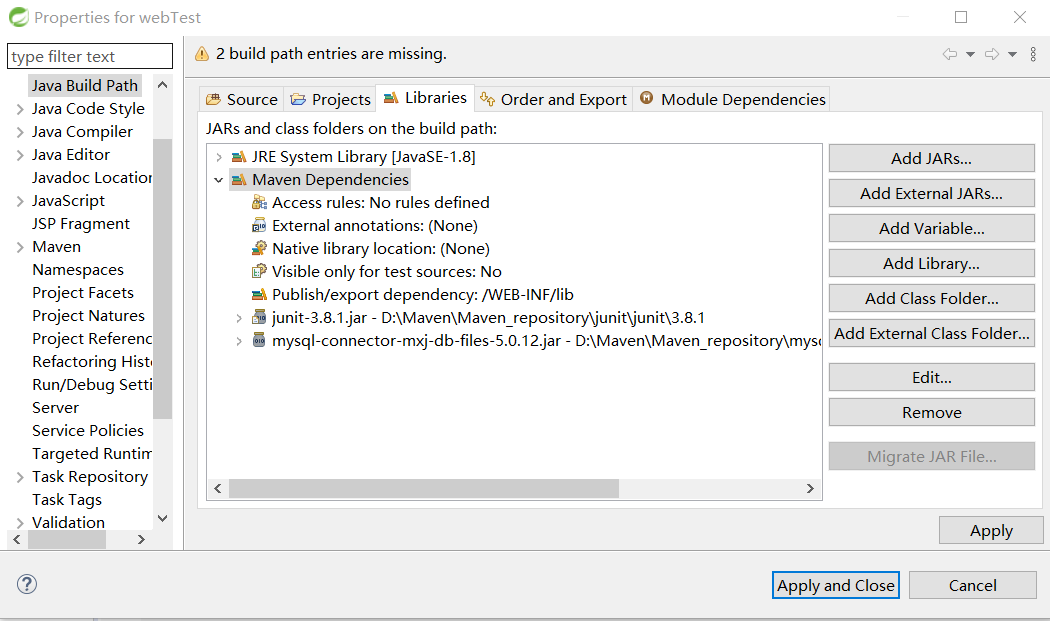
Task: Select Namespaces in the tree
Action: tap(78, 270)
